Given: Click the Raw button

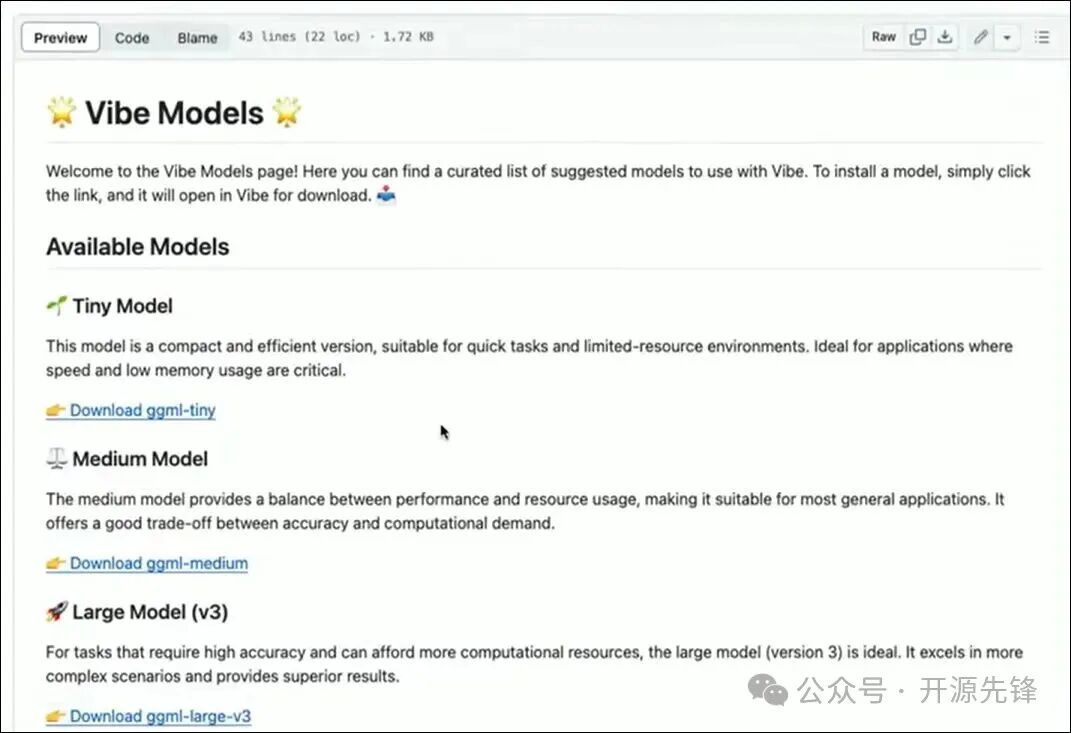Looking at the screenshot, I should pos(884,37).
